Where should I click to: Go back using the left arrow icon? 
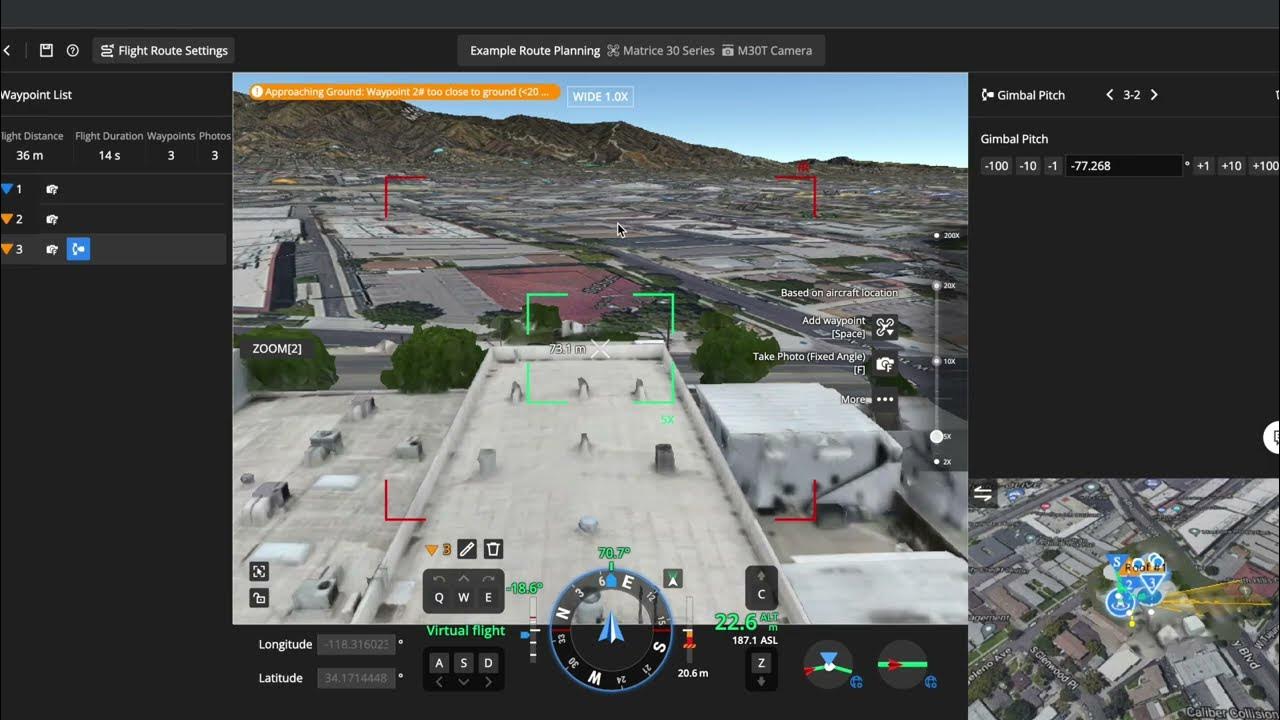[x=6, y=50]
